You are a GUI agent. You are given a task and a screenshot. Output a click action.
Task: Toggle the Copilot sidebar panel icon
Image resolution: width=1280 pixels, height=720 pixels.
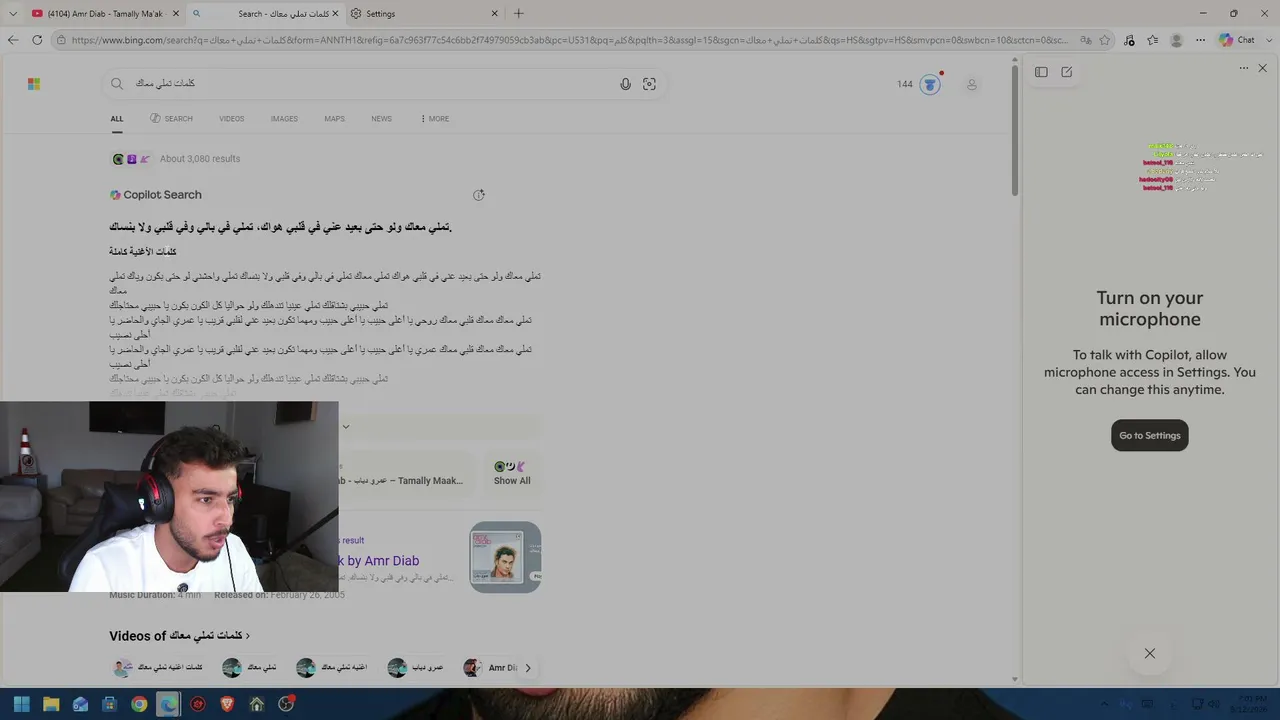[x=1041, y=72]
